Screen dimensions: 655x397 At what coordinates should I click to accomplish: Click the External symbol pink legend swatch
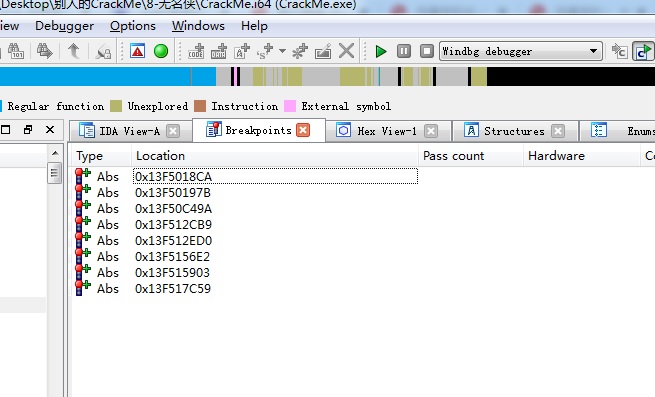pos(290,106)
